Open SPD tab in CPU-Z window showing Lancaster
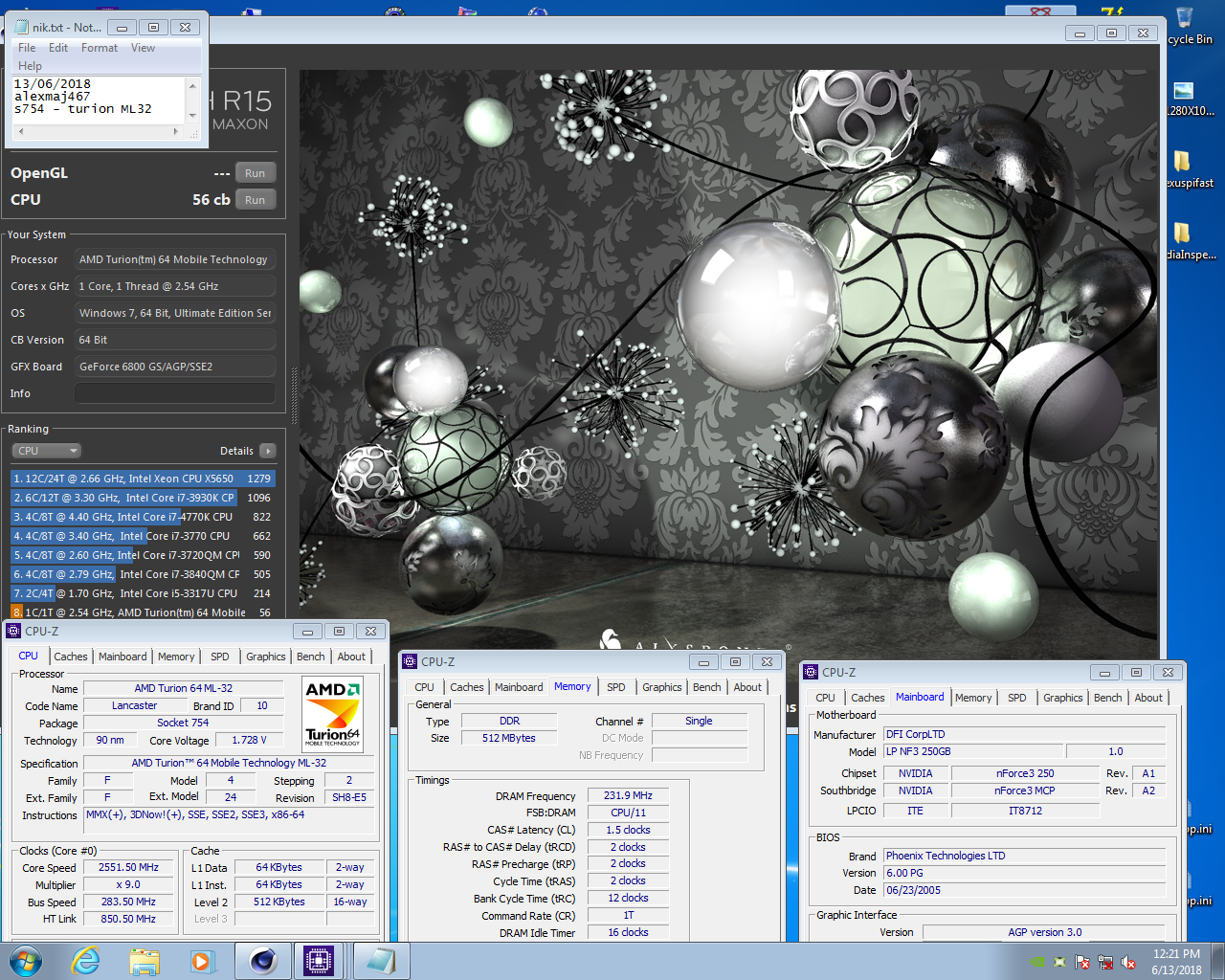This screenshot has width=1225, height=980. click(220, 657)
